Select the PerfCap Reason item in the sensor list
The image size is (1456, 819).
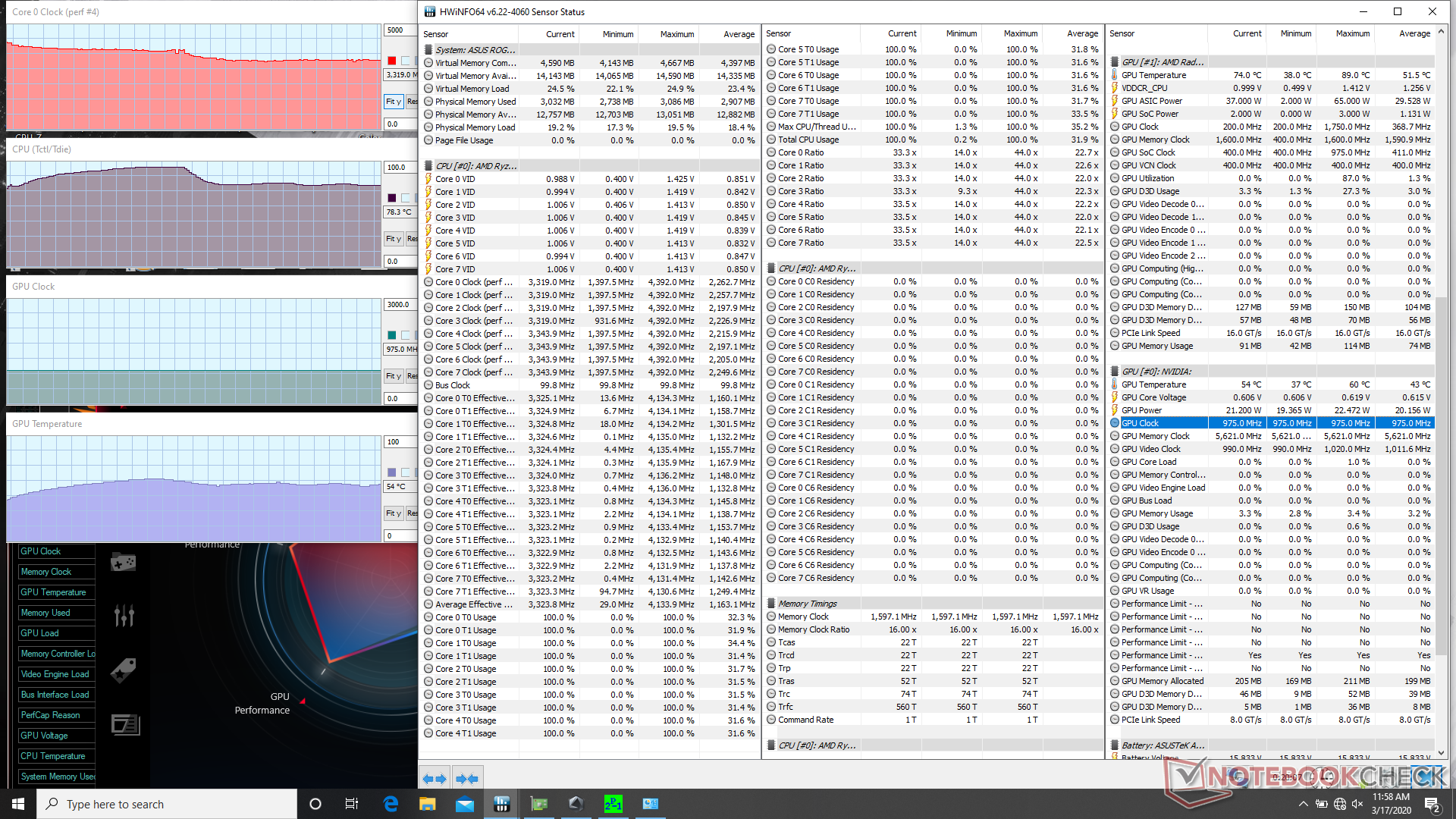(x=50, y=715)
